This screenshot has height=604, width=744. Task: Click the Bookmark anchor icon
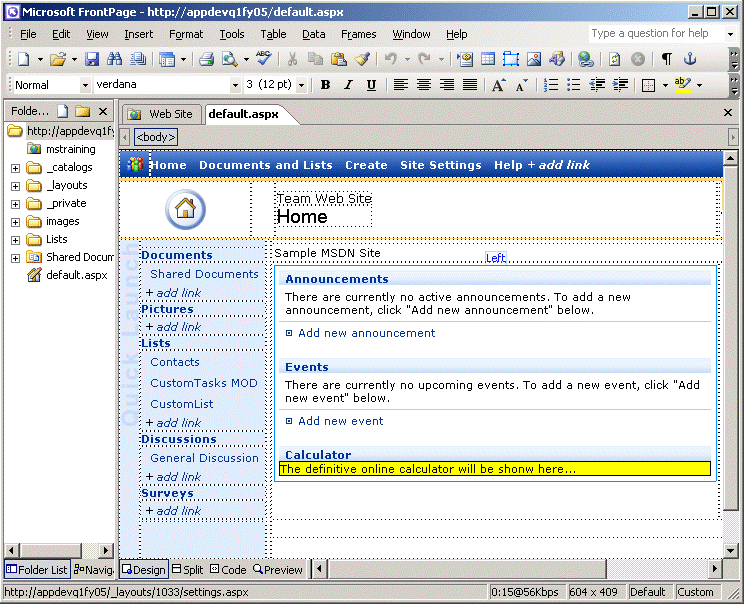689,59
